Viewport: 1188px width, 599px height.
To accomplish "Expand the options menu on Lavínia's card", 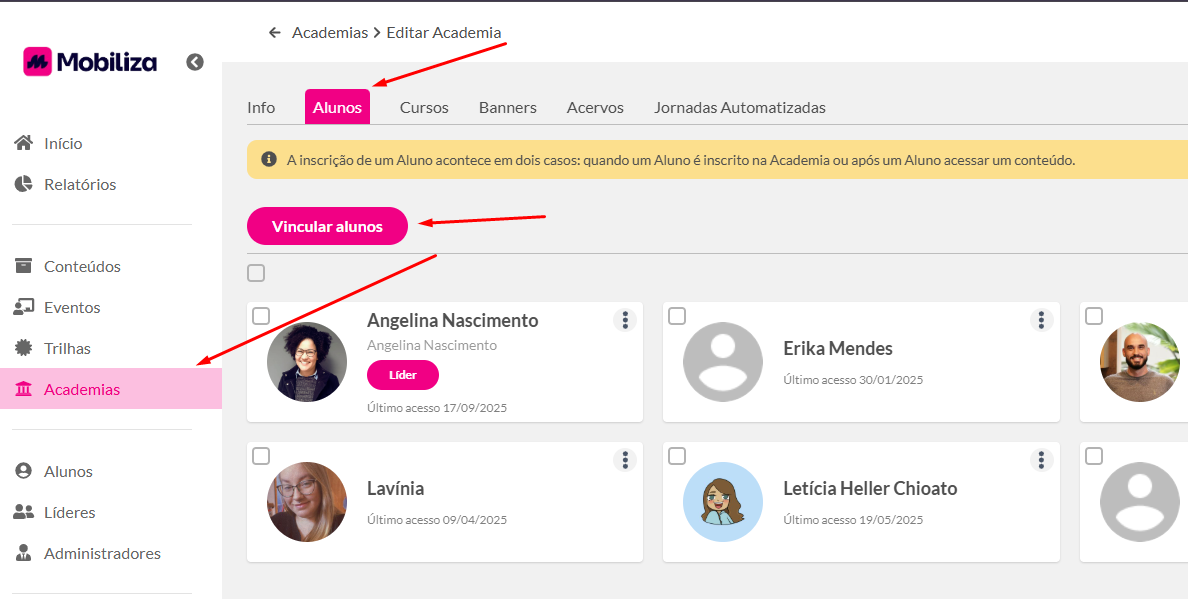I will click(x=625, y=460).
